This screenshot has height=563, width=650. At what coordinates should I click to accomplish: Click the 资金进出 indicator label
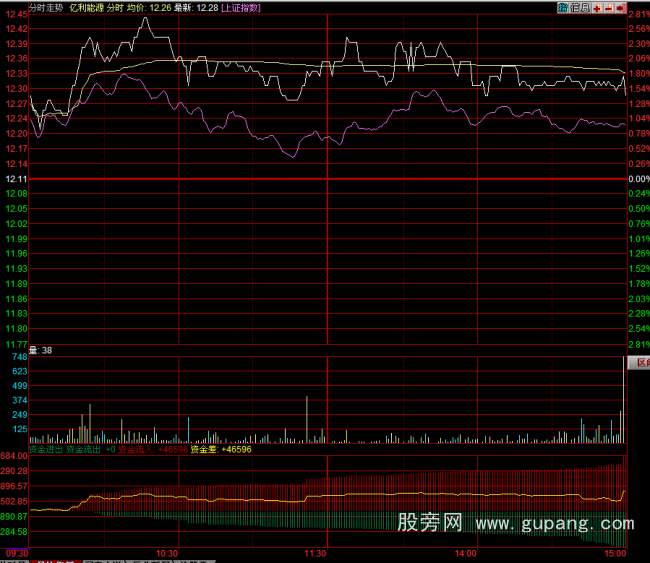pyautogui.click(x=46, y=449)
